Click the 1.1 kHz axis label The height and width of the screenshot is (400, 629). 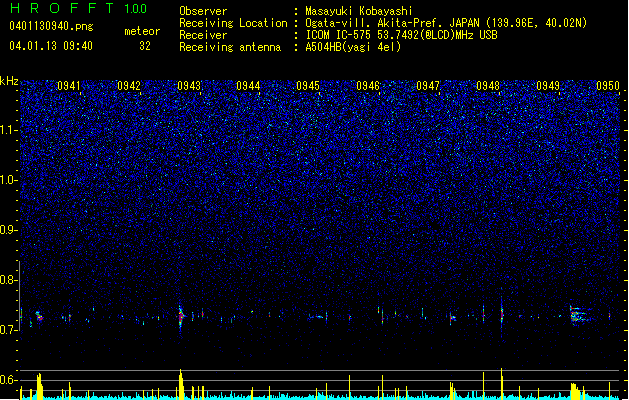pos(9,130)
